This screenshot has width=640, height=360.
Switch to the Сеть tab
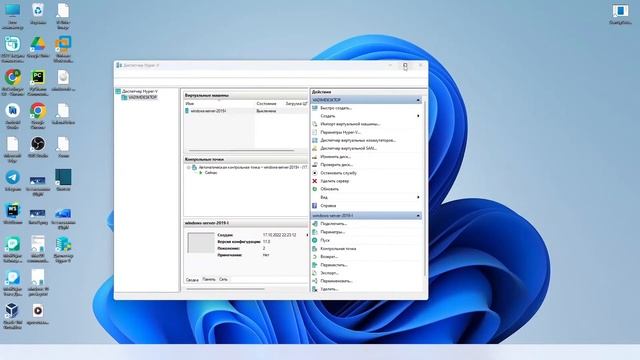pyautogui.click(x=223, y=280)
